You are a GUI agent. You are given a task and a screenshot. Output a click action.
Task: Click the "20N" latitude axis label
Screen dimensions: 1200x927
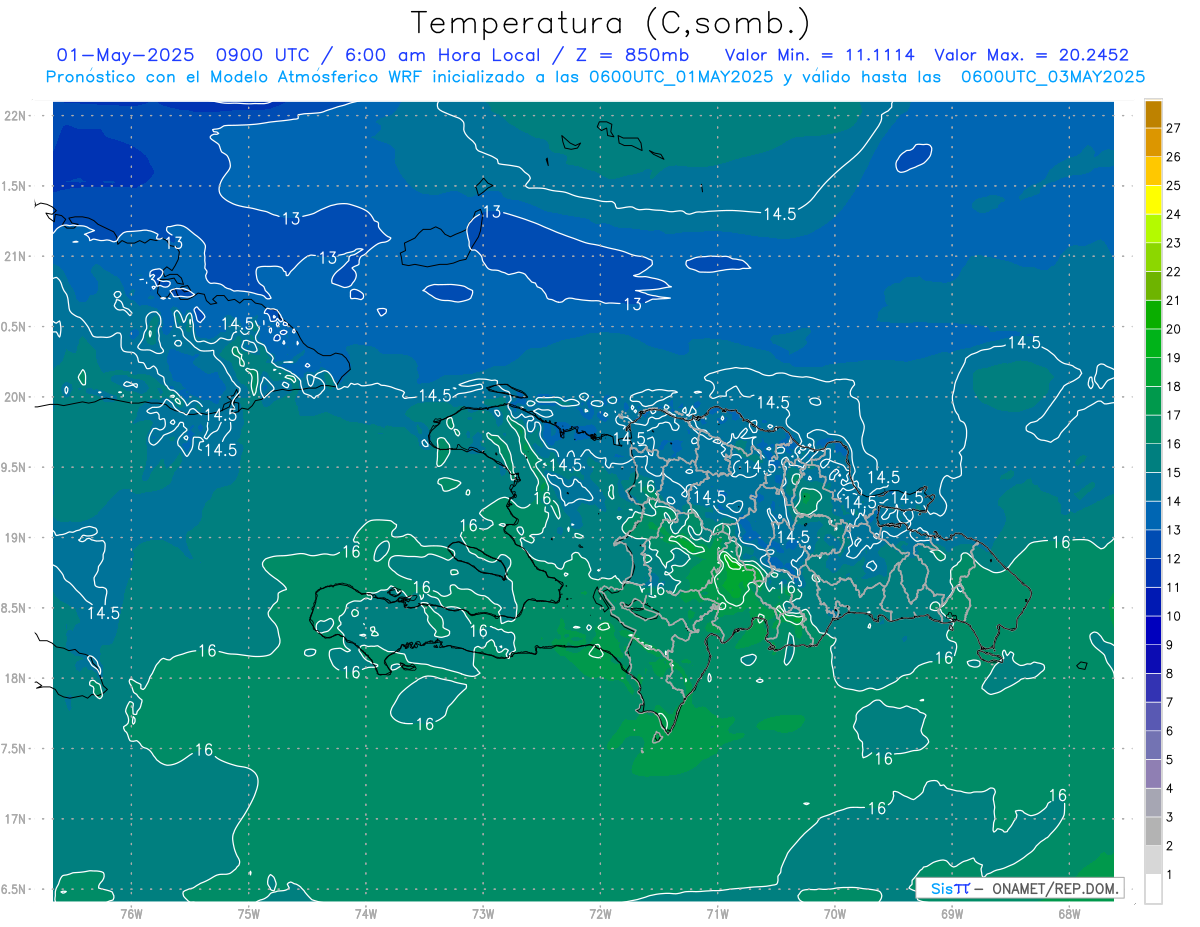(15, 397)
